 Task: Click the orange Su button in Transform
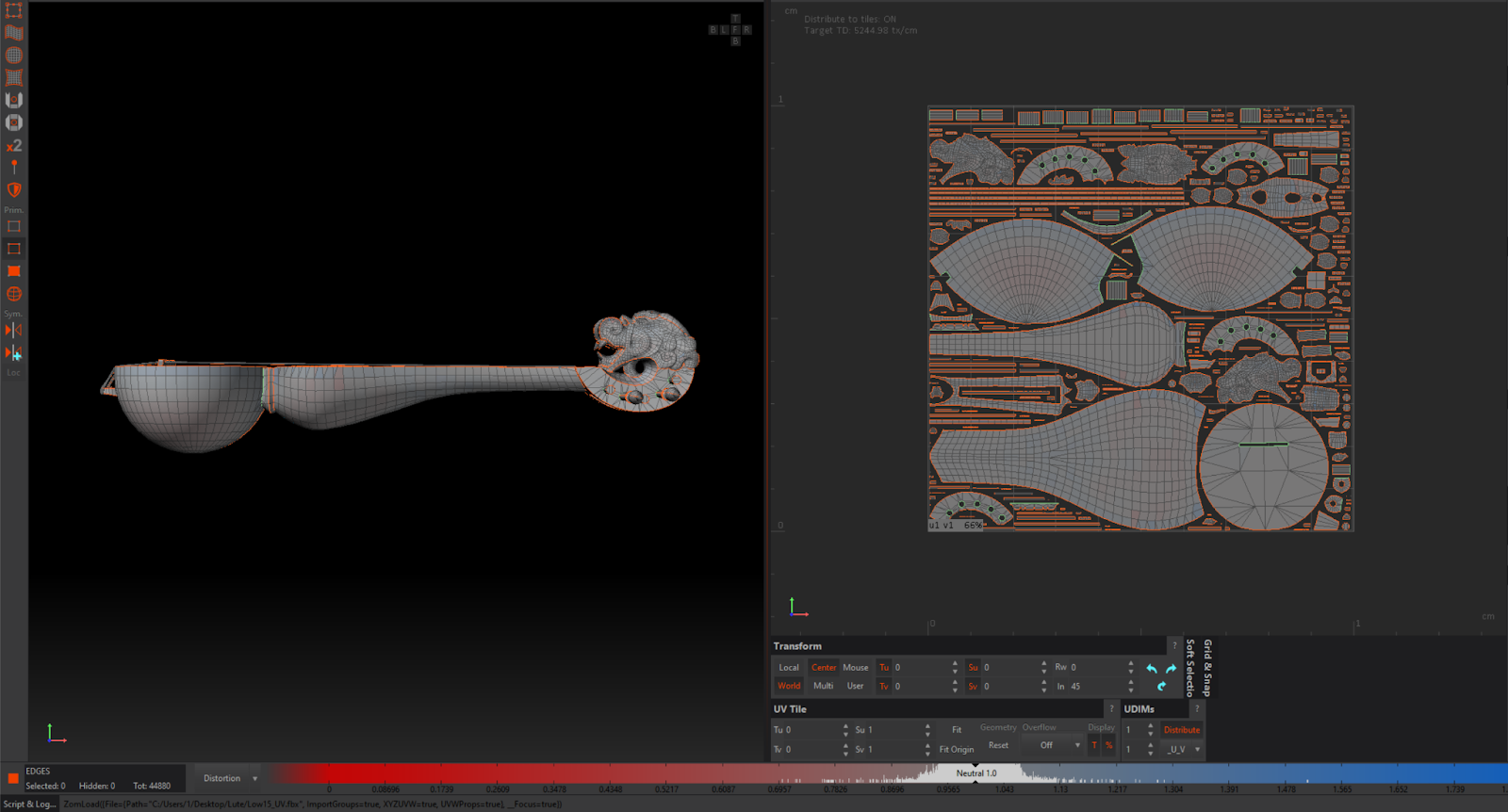[973, 668]
